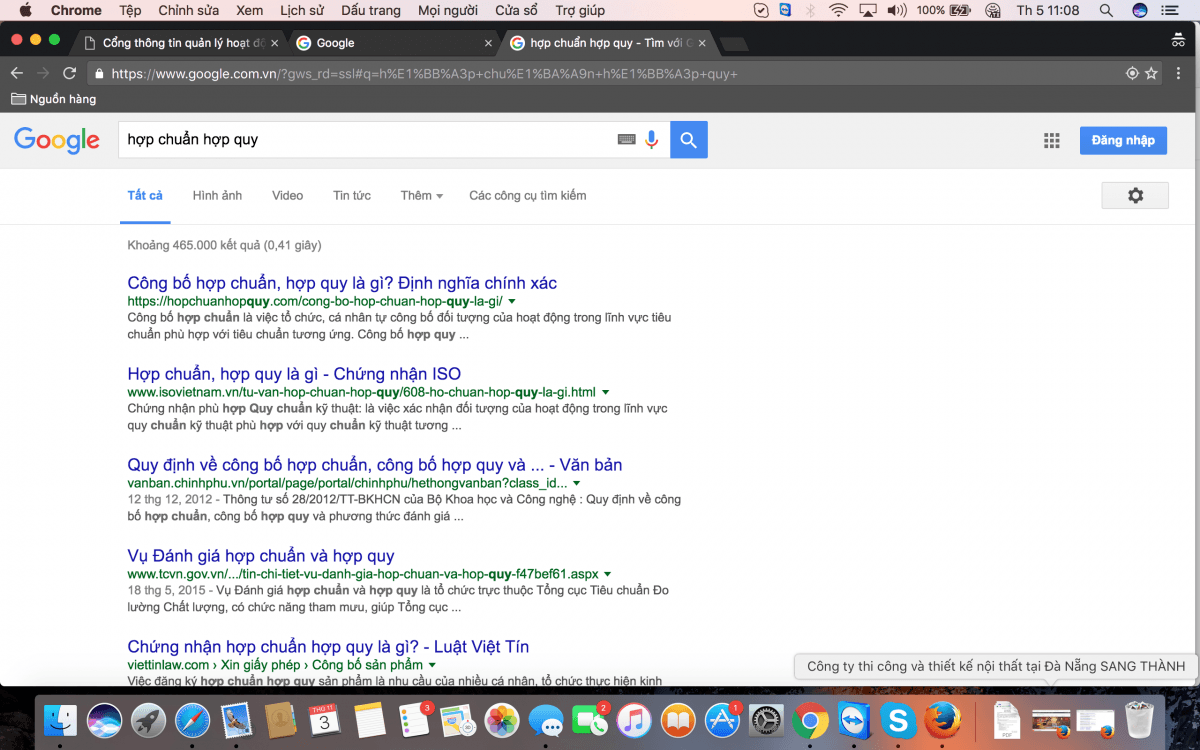Open result Hợp chuẩn, hợp quy là gì - Chứng nhận ISO
Image resolution: width=1200 pixels, height=750 pixels.
tap(294, 374)
